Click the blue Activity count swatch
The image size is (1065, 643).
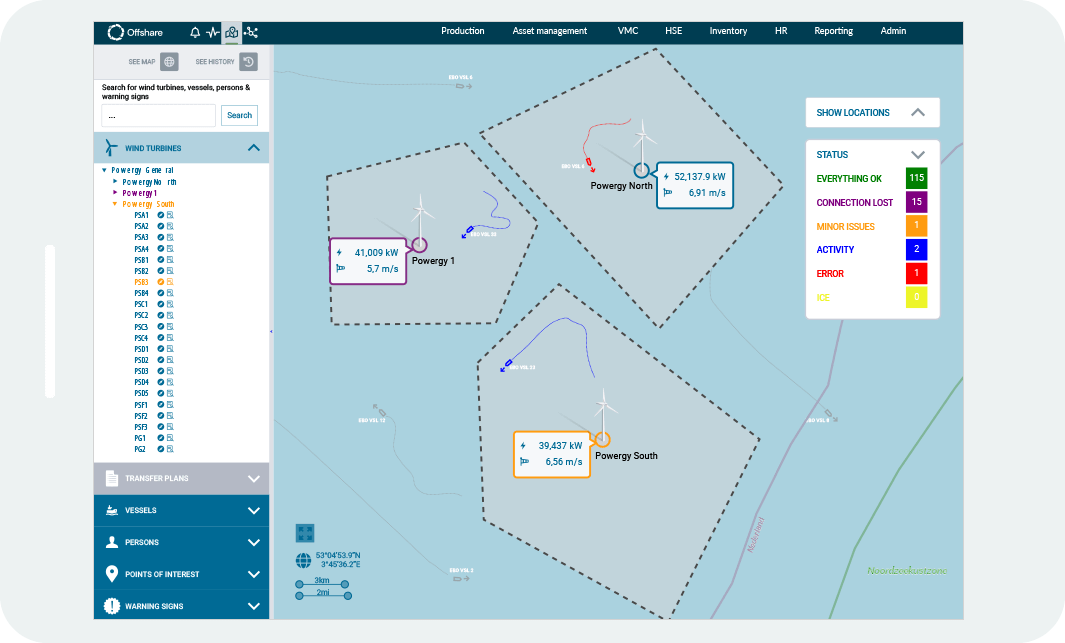(916, 249)
